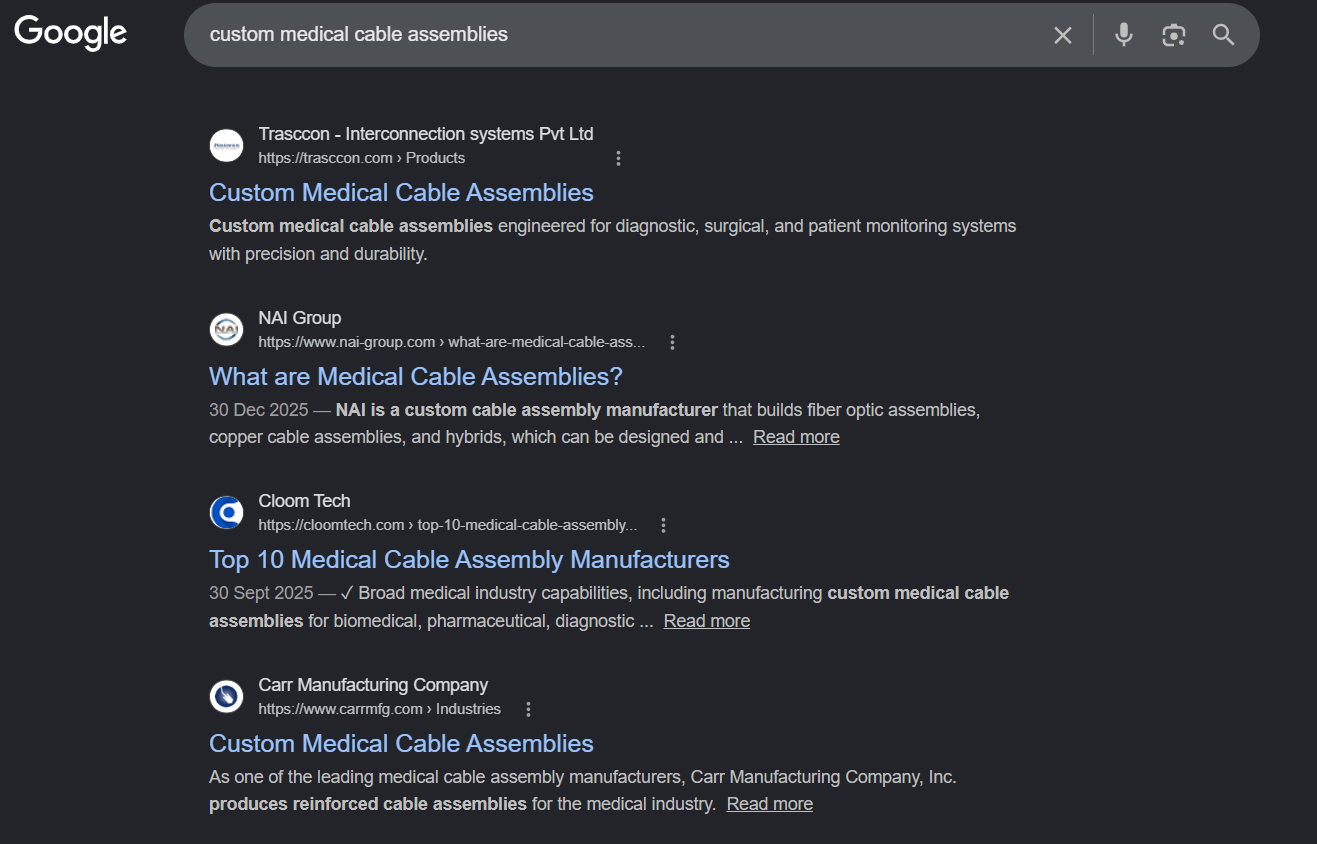Click the Trasccon snippet mentioning 'precision and durability'
The width and height of the screenshot is (1317, 844).
[612, 240]
